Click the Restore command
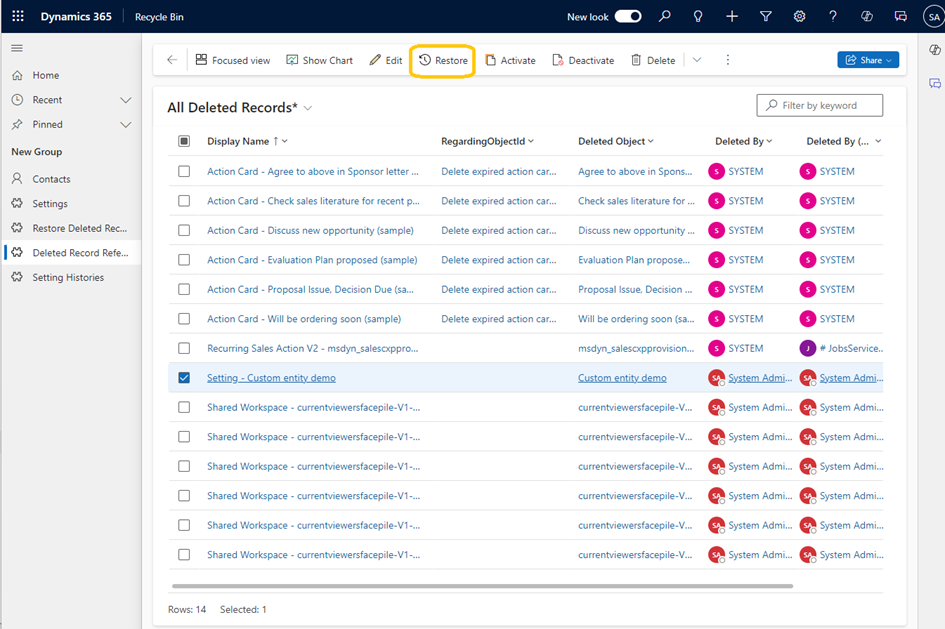 tap(443, 60)
